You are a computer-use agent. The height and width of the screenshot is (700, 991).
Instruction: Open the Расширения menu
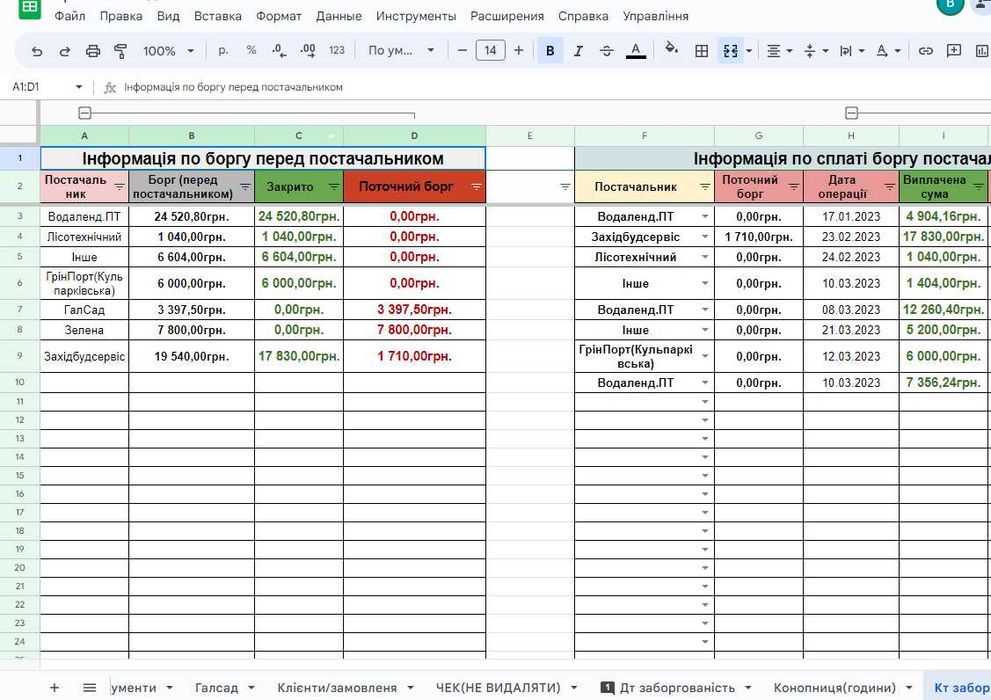click(x=507, y=16)
